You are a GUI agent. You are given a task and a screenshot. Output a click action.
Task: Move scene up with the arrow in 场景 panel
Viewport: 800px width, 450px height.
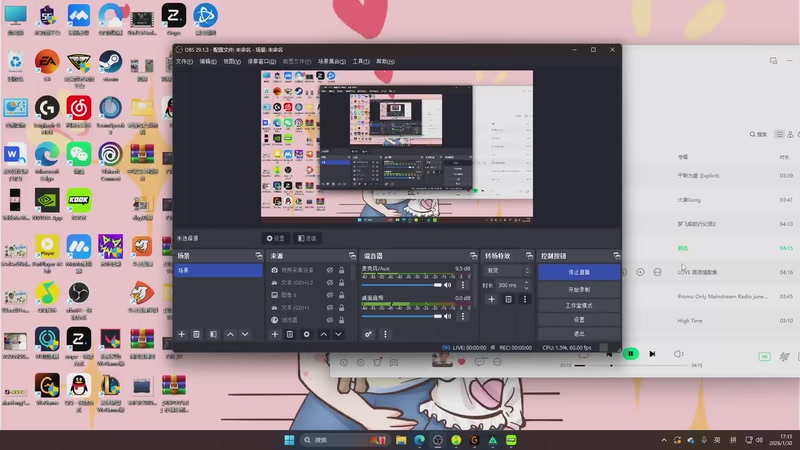click(x=230, y=334)
